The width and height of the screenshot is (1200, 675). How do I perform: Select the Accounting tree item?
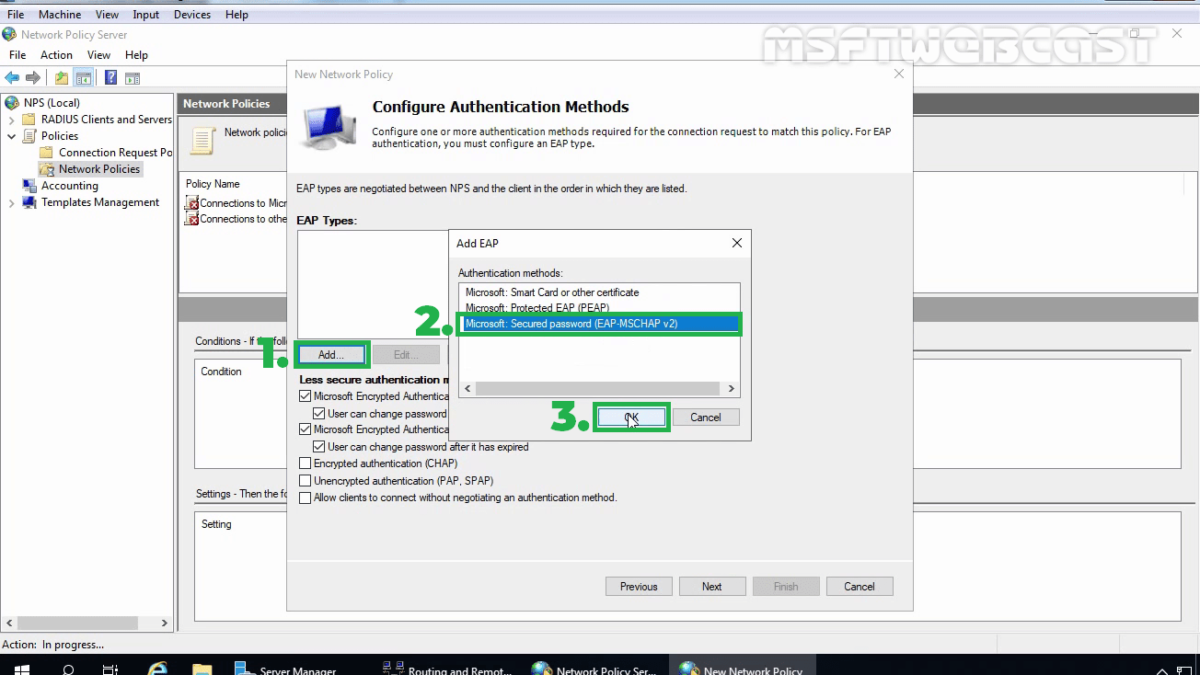pyautogui.click(x=69, y=186)
